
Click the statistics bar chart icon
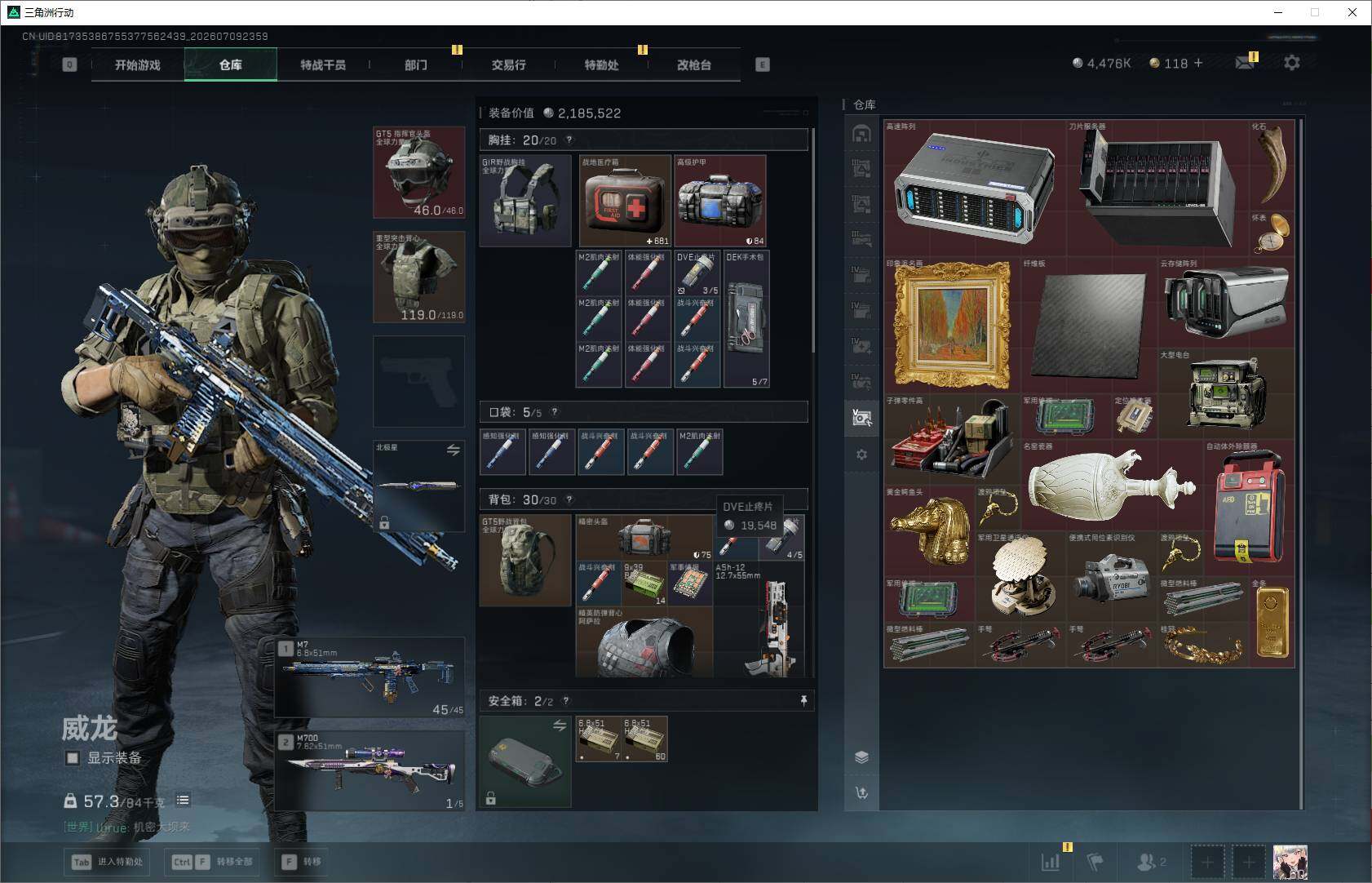click(1051, 861)
